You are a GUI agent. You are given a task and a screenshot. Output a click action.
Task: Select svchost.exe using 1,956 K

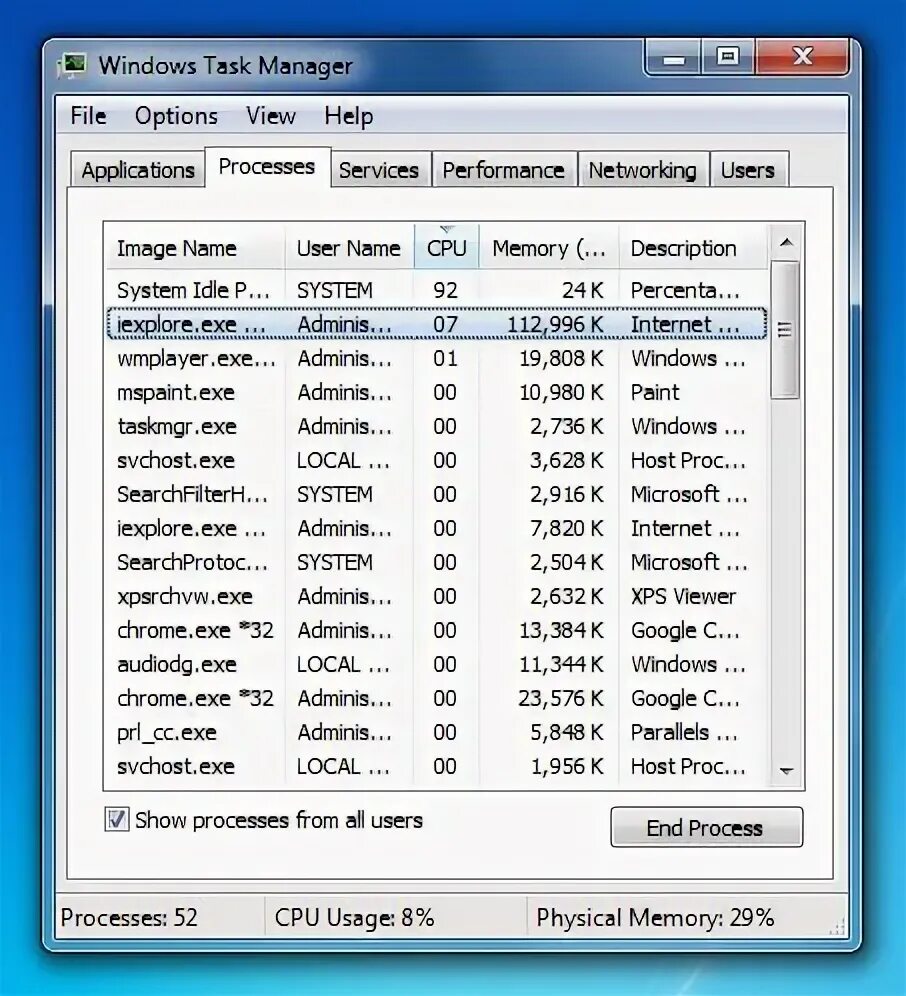(436, 766)
